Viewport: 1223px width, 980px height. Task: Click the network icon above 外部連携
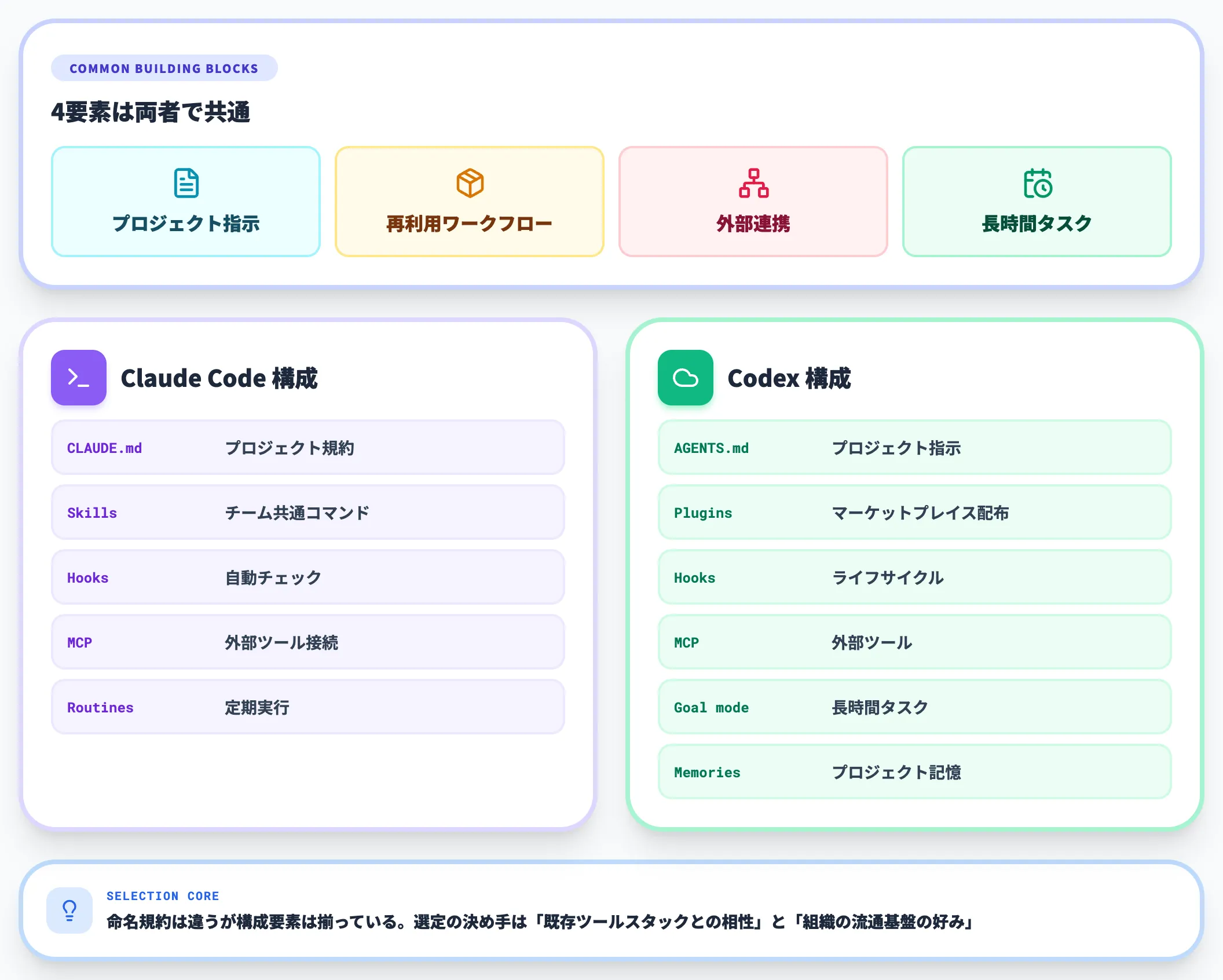[753, 183]
